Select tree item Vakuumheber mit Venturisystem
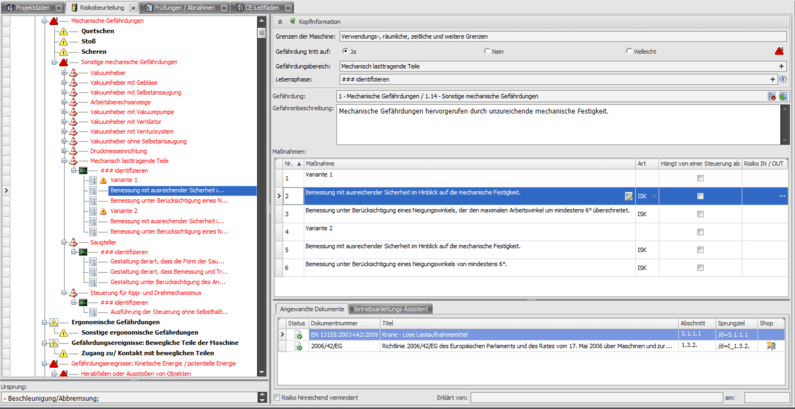Image resolution: width=795 pixels, height=409 pixels. [133, 131]
